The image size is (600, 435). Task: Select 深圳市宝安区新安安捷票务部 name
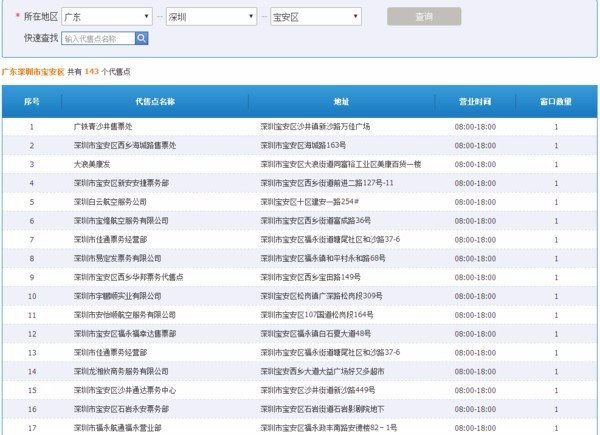pyautogui.click(x=121, y=183)
